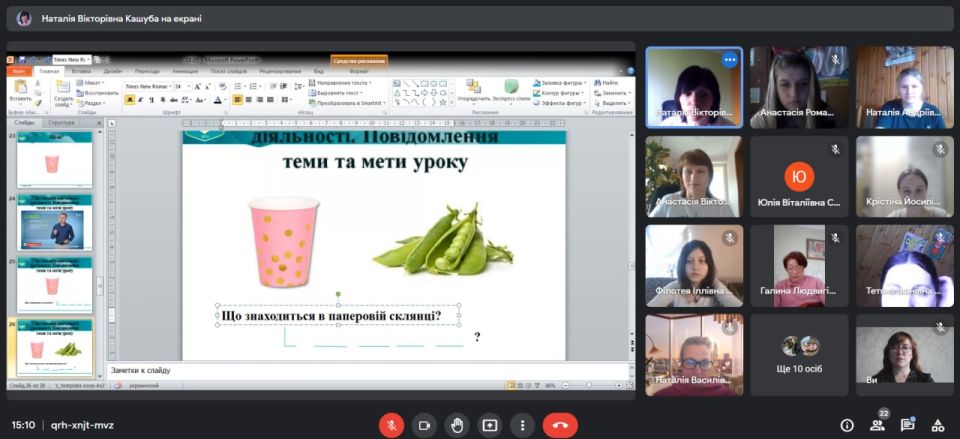This screenshot has height=439, width=960.
Task: Start slide show from the status bar icon
Action: 536,386
